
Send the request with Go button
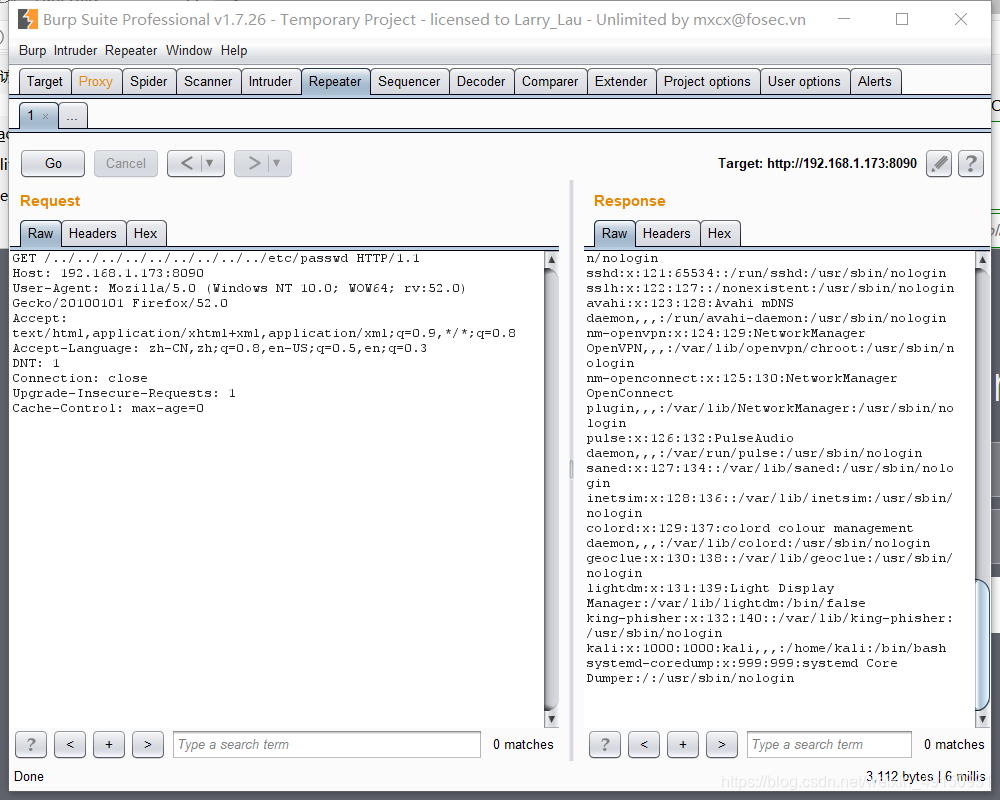pyautogui.click(x=53, y=164)
